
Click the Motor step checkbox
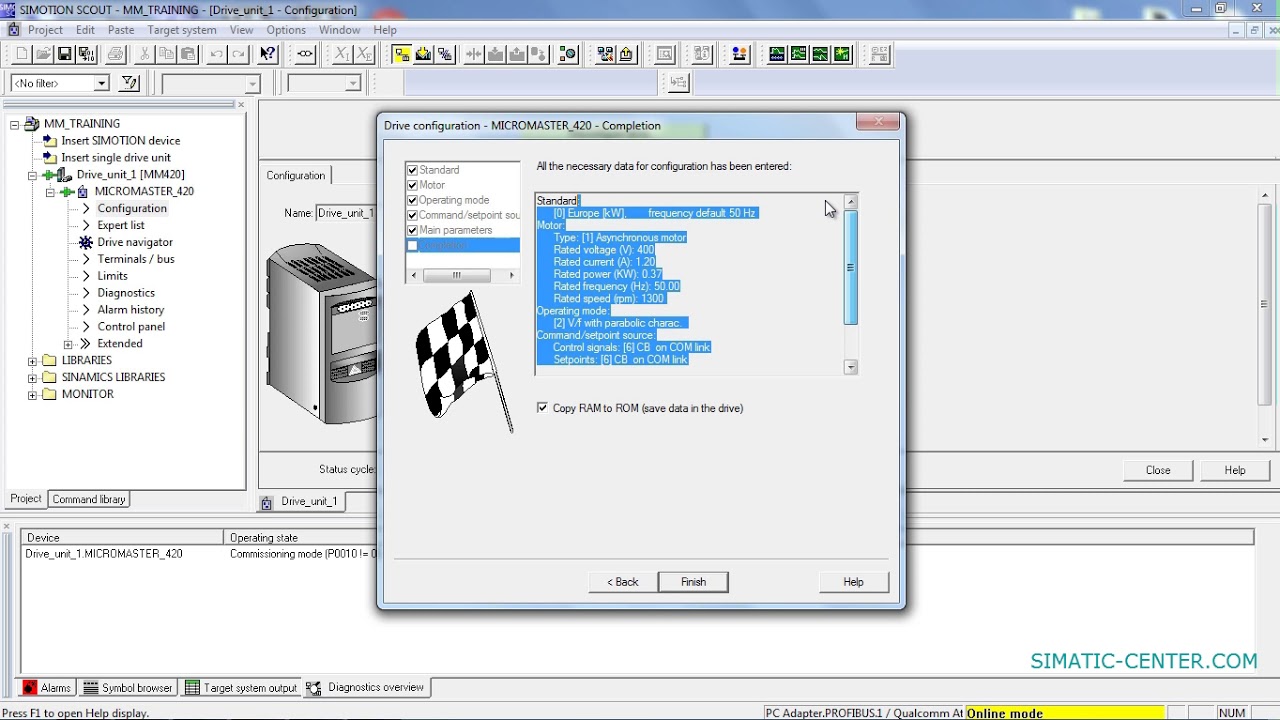click(412, 185)
